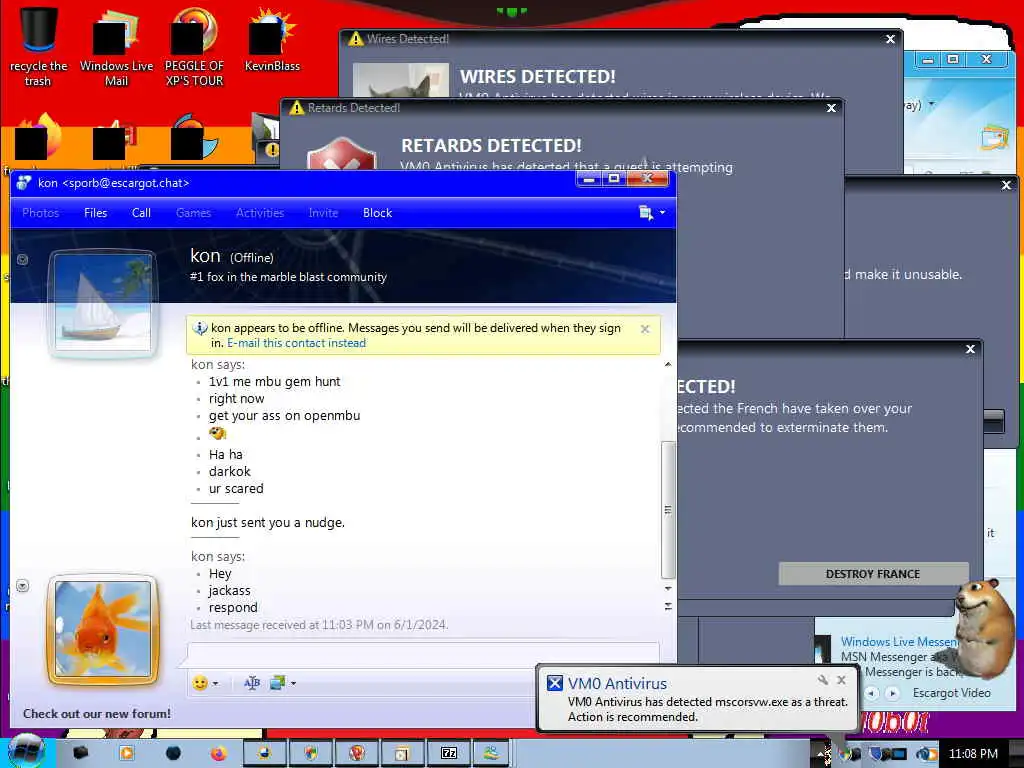Open the Games item in chat toolbar
Screen dimensions: 1024x768
[x=193, y=213]
